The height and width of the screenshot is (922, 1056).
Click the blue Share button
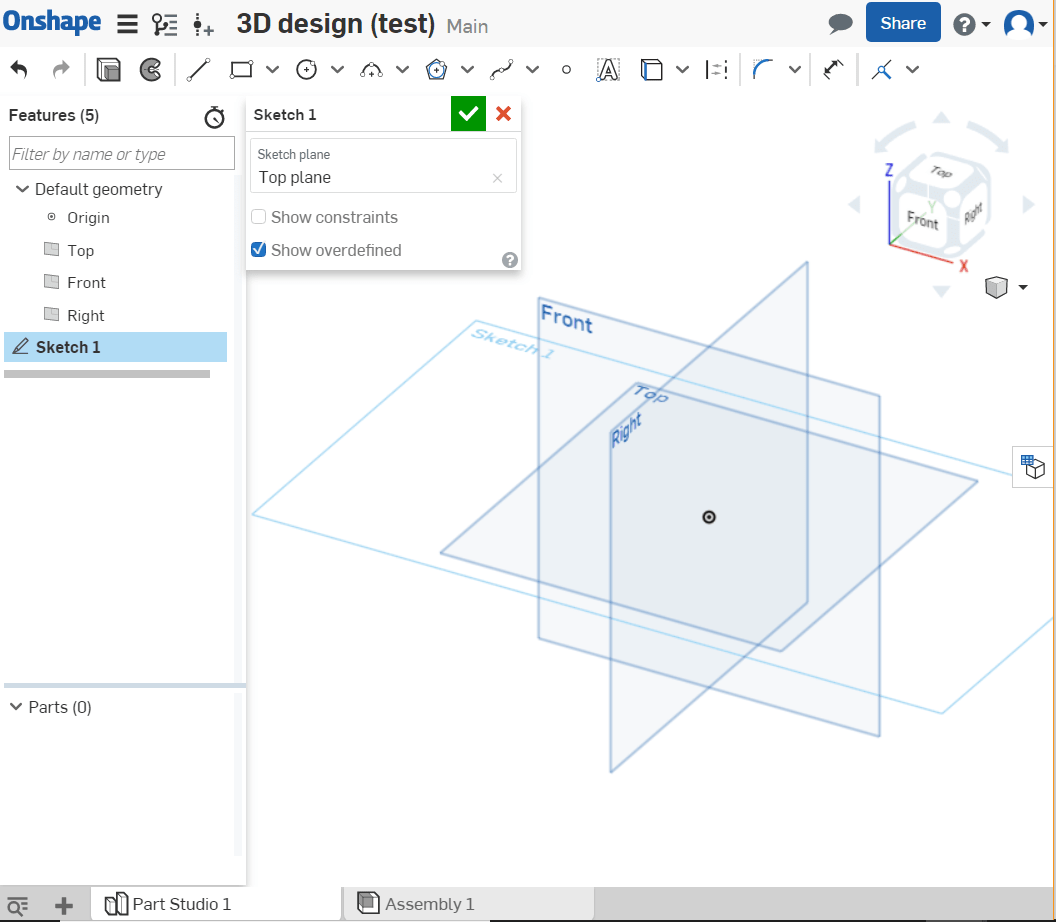click(903, 23)
